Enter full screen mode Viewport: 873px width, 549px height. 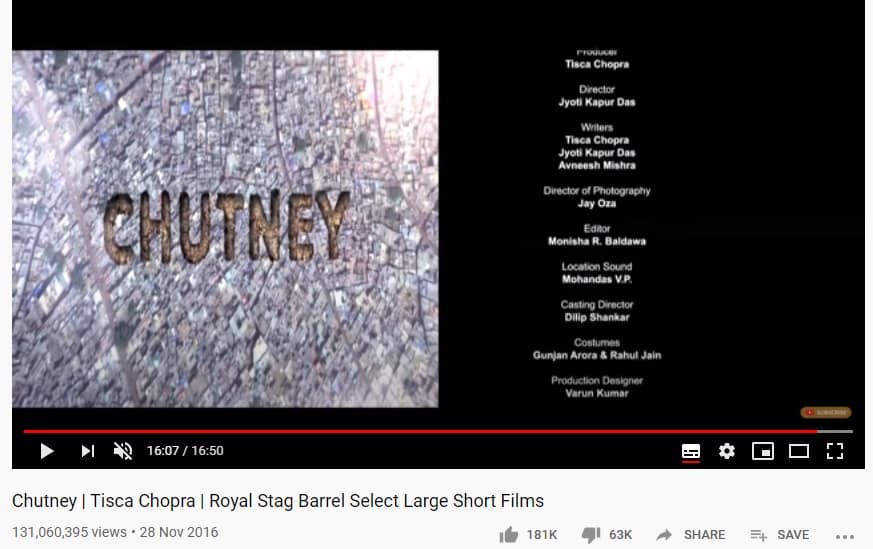click(x=835, y=450)
